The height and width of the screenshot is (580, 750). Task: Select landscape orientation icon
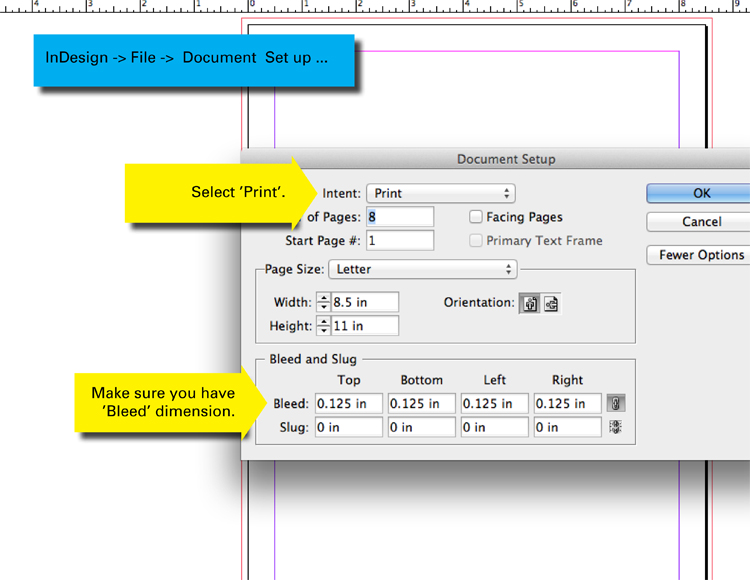pos(551,304)
